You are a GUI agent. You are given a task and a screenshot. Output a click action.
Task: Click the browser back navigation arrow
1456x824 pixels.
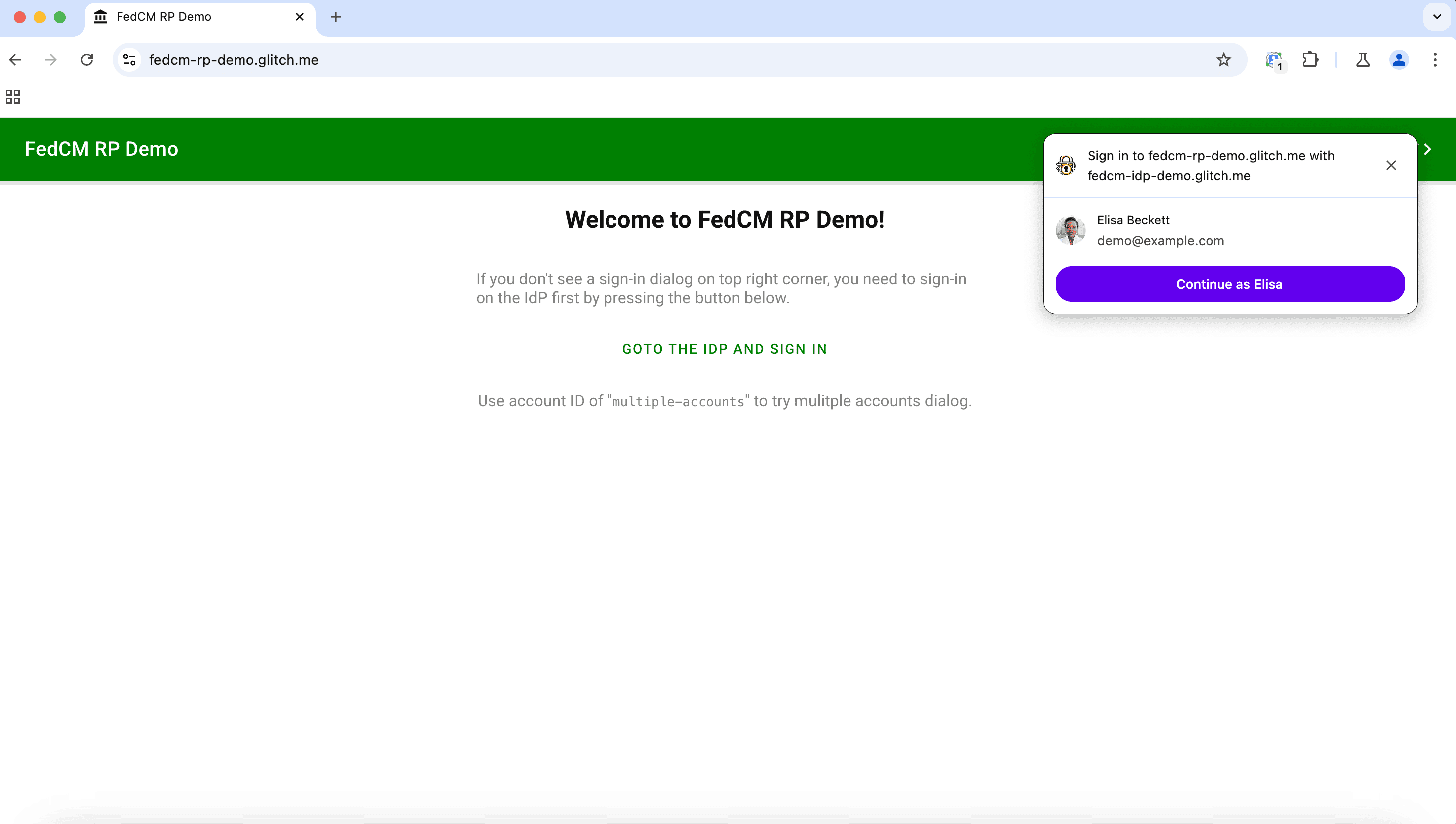click(16, 60)
